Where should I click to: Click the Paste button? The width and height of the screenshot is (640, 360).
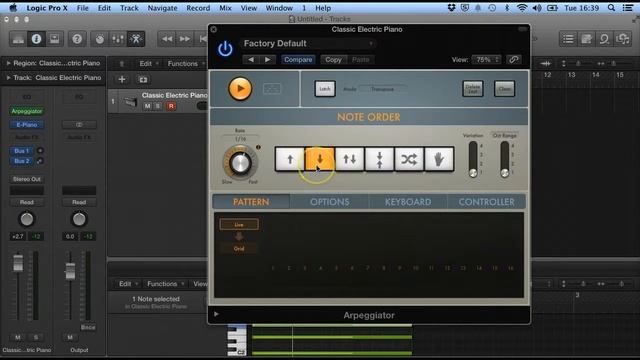point(360,60)
